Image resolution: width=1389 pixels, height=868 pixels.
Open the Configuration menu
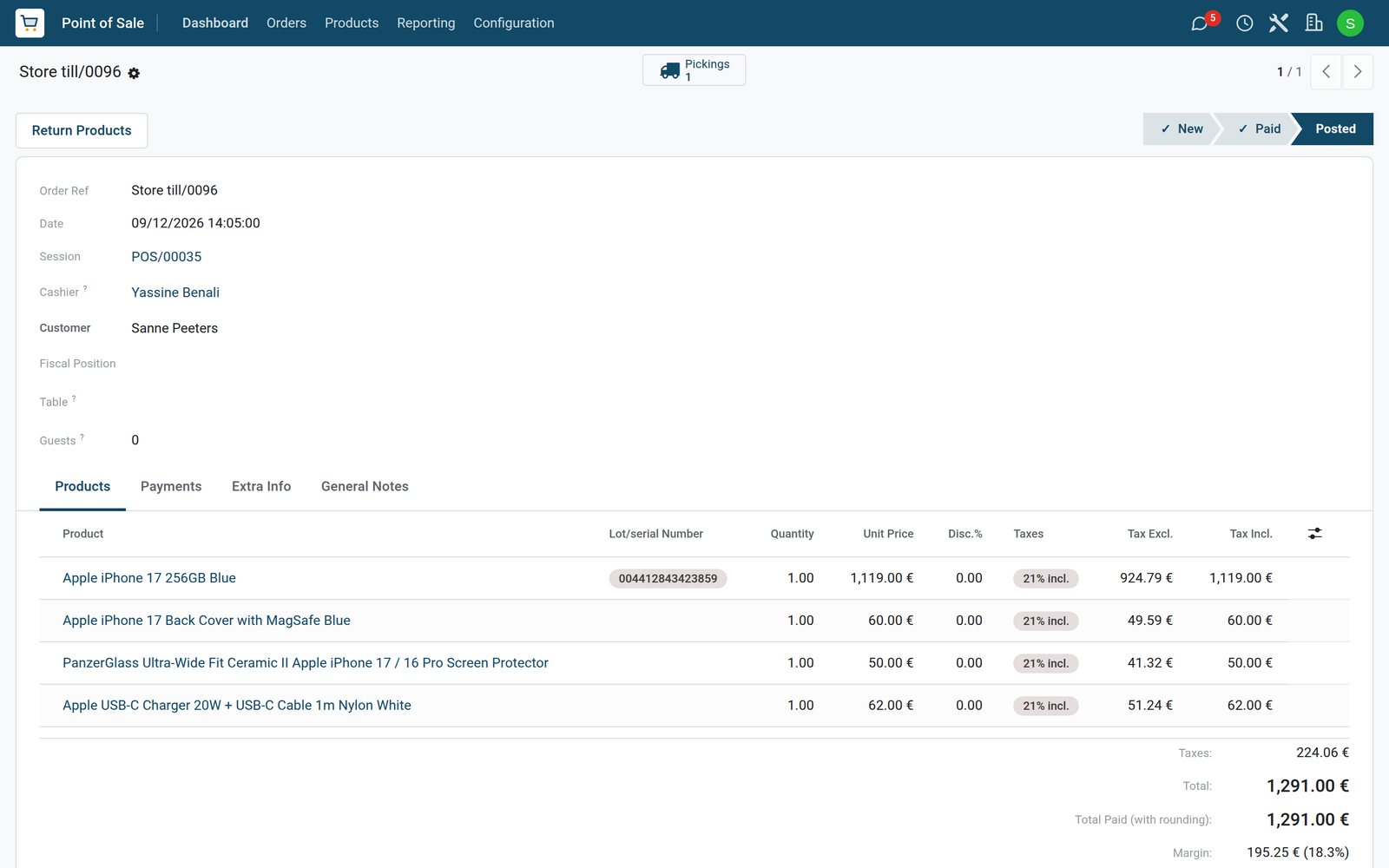(514, 23)
